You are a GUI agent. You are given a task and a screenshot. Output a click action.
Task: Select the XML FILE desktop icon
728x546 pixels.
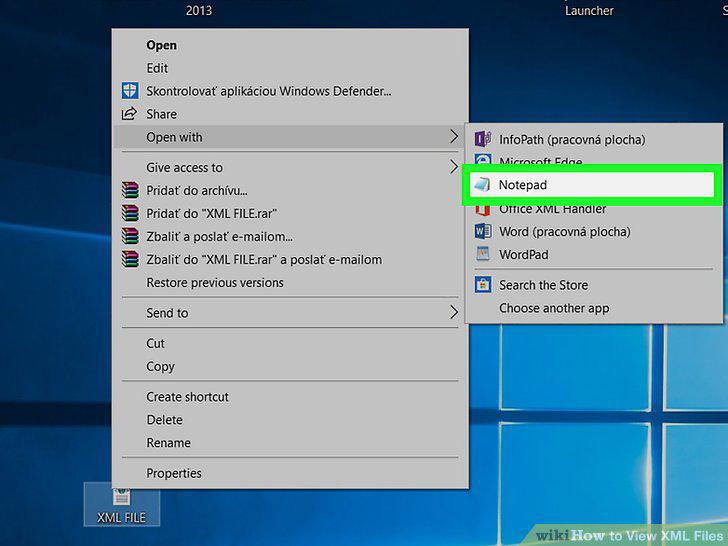[x=122, y=505]
